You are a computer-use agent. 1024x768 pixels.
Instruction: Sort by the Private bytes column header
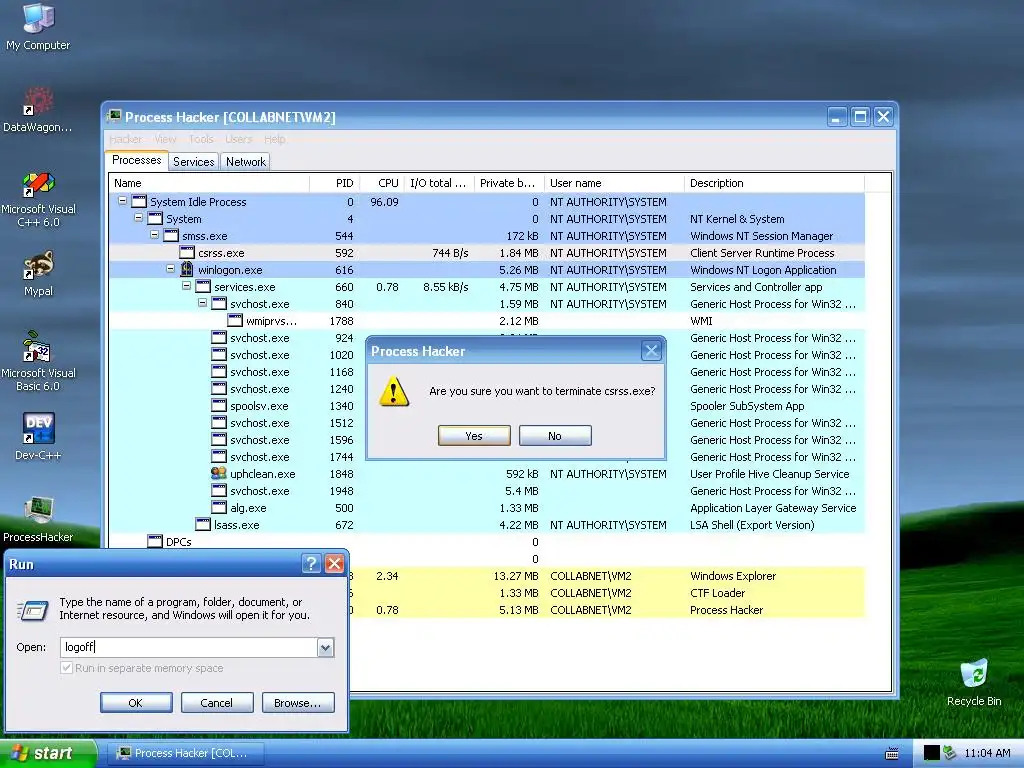pyautogui.click(x=507, y=183)
